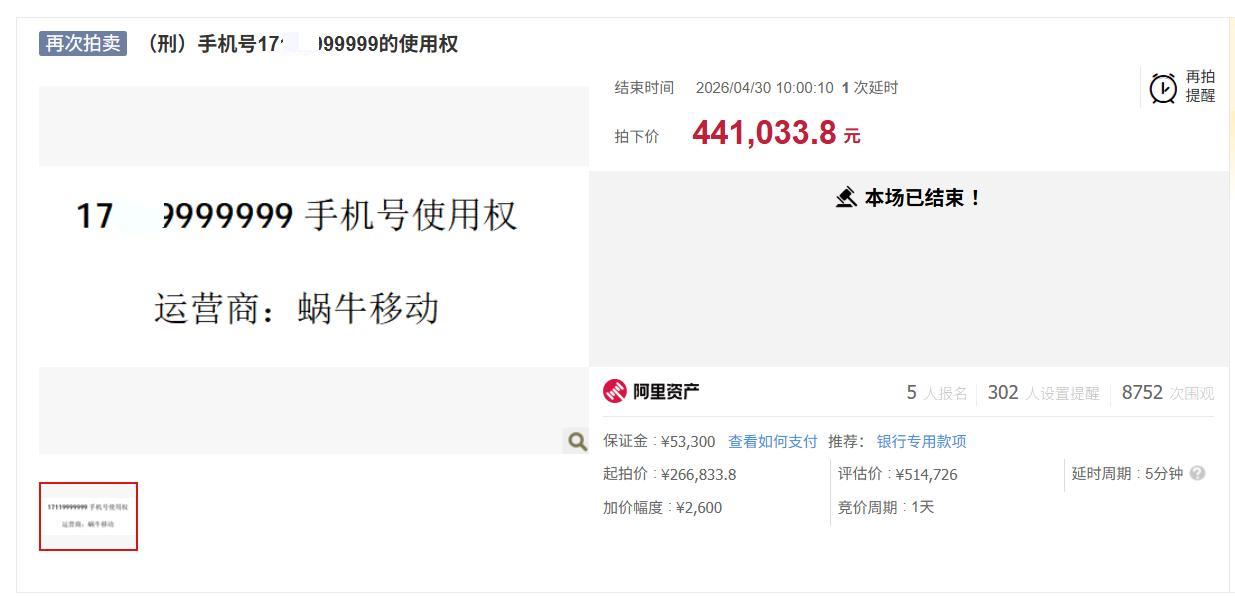Click the 延时周期 help question mark icon

(x=1198, y=474)
